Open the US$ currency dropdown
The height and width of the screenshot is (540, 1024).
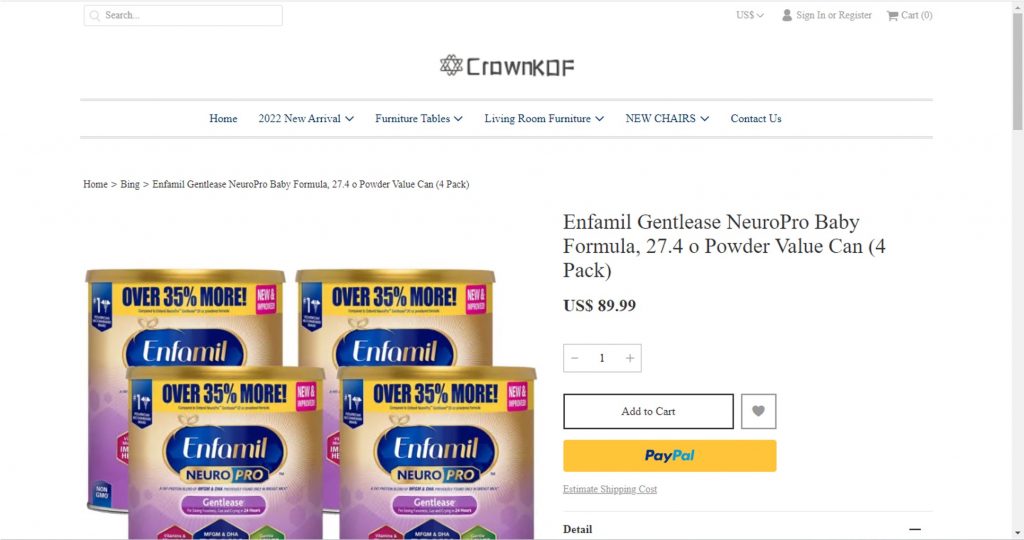(750, 15)
